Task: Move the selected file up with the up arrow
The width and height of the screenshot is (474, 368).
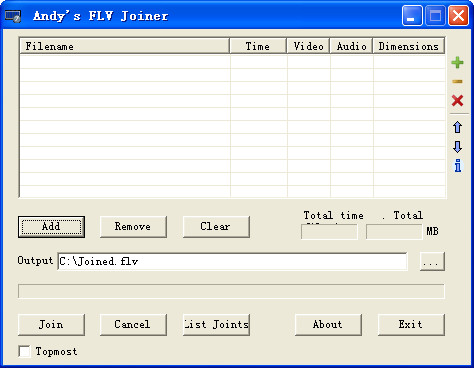Action: click(457, 127)
